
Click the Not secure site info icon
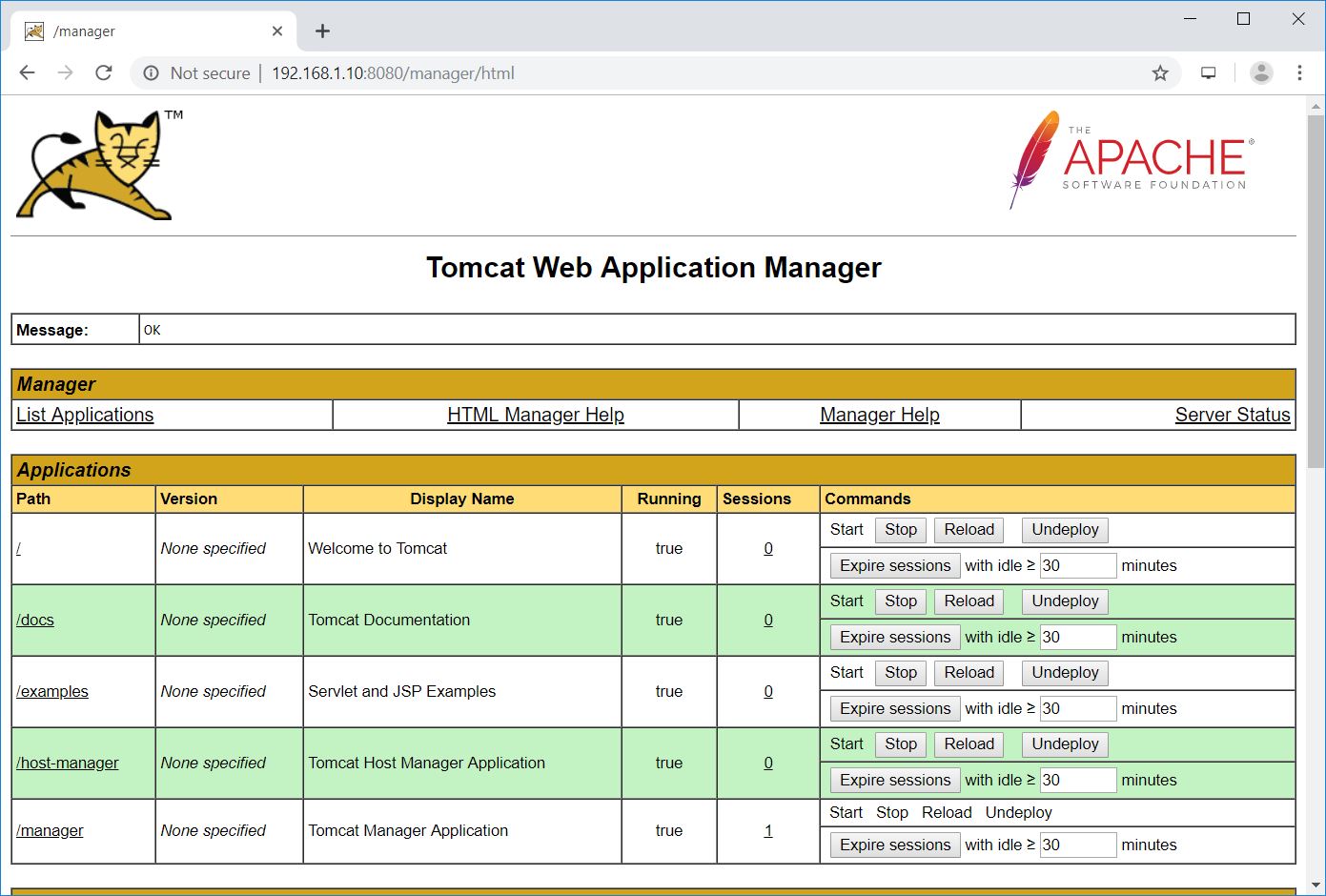[x=151, y=73]
